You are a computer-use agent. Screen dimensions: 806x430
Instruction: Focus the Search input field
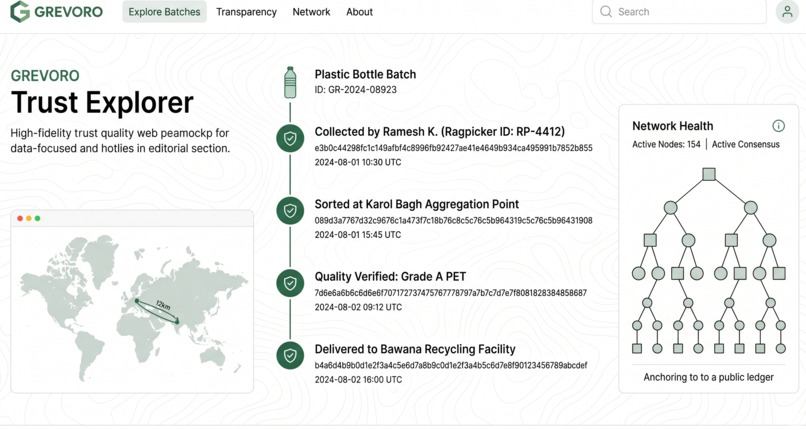tap(679, 12)
